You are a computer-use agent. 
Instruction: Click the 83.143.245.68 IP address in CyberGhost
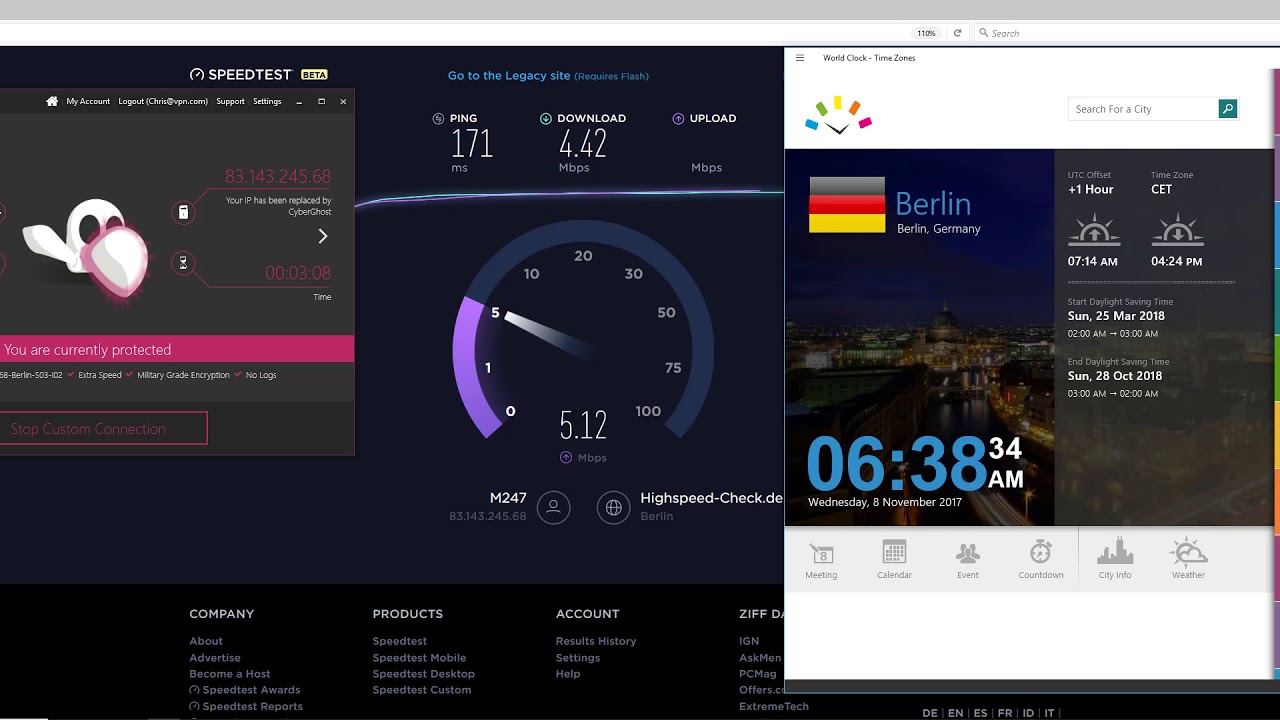(278, 176)
